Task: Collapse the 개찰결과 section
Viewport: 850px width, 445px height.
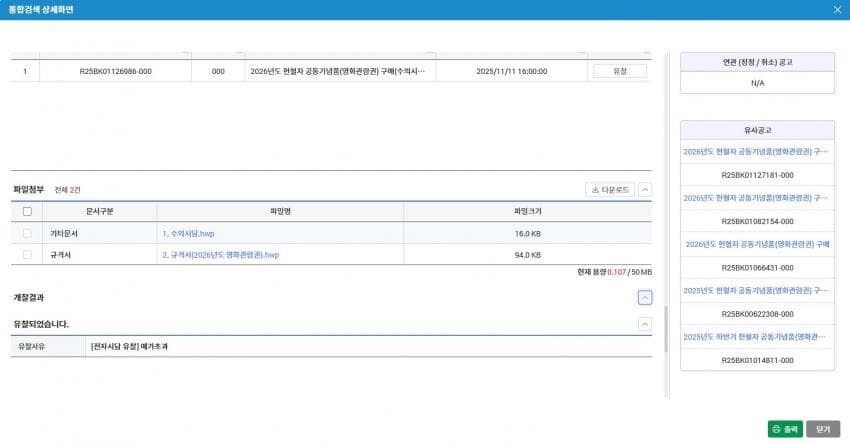Action: click(645, 297)
